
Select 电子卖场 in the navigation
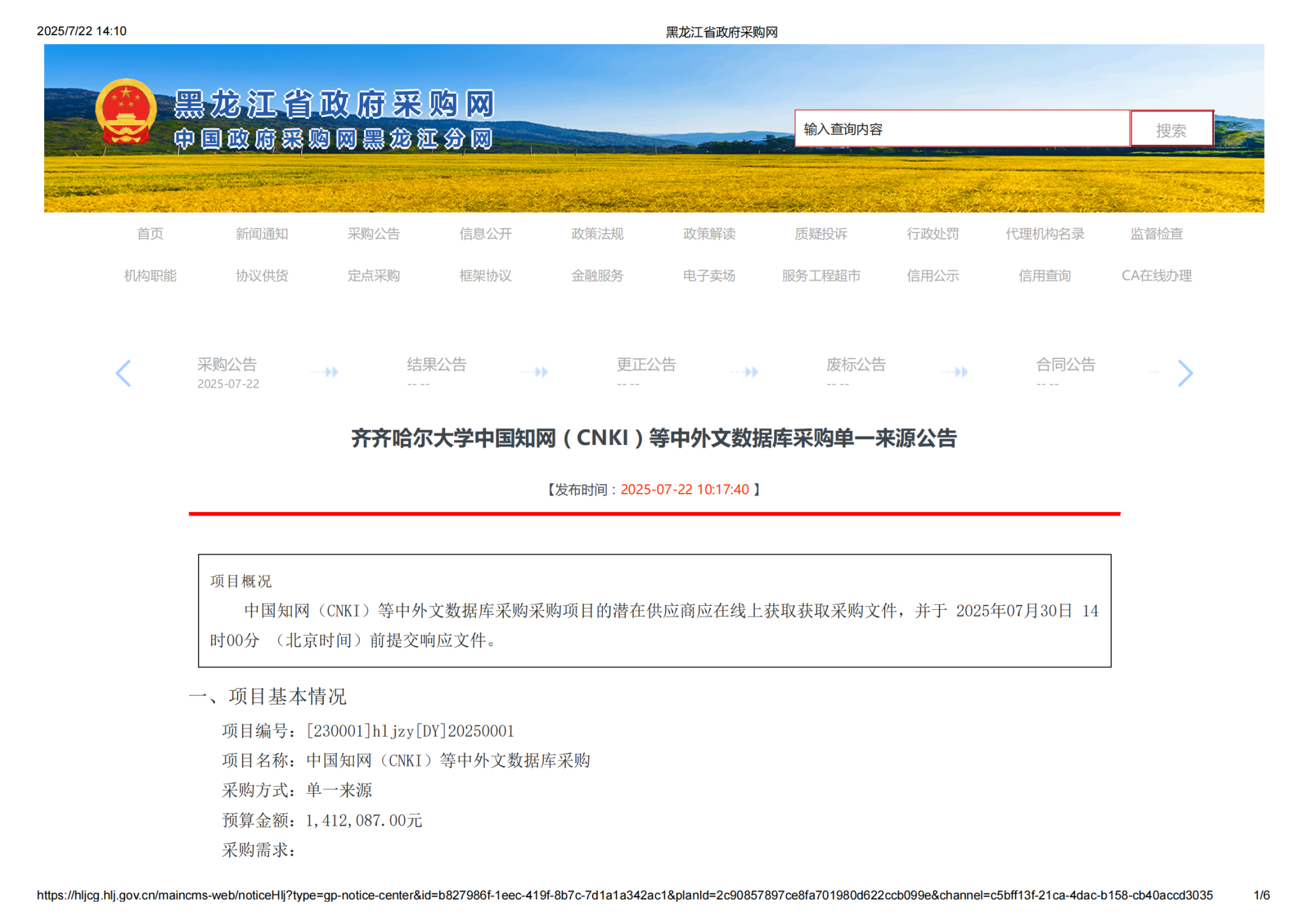click(709, 276)
